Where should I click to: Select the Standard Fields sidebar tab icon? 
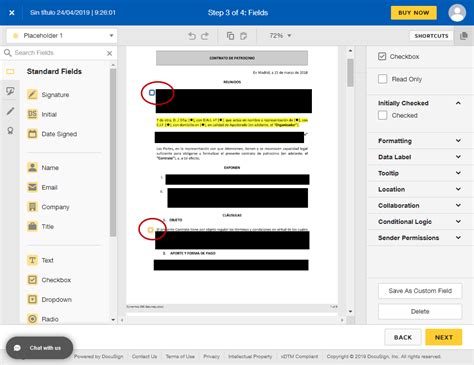tap(10, 71)
